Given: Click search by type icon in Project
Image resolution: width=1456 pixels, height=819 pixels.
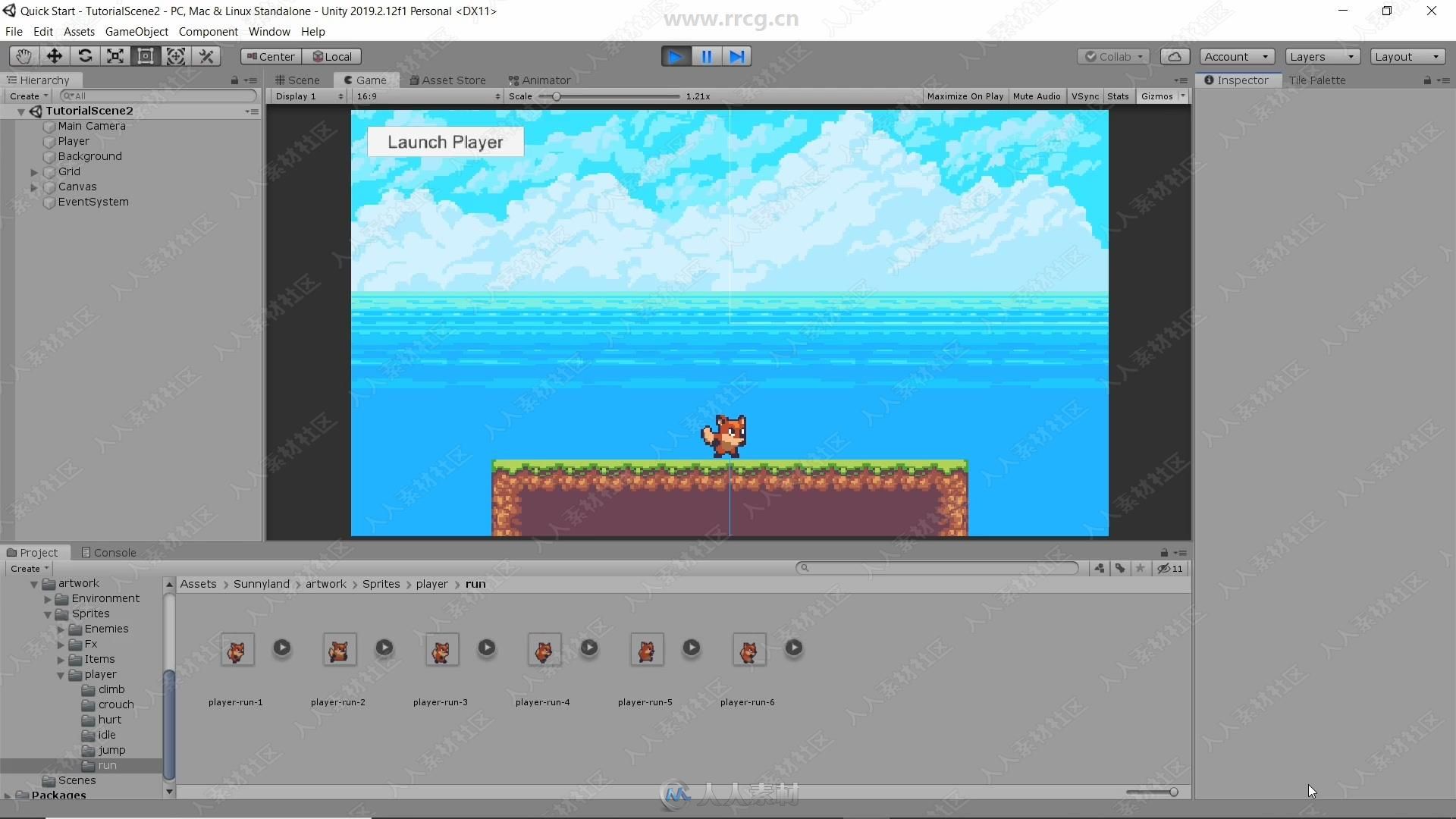Looking at the screenshot, I should pos(1099,569).
